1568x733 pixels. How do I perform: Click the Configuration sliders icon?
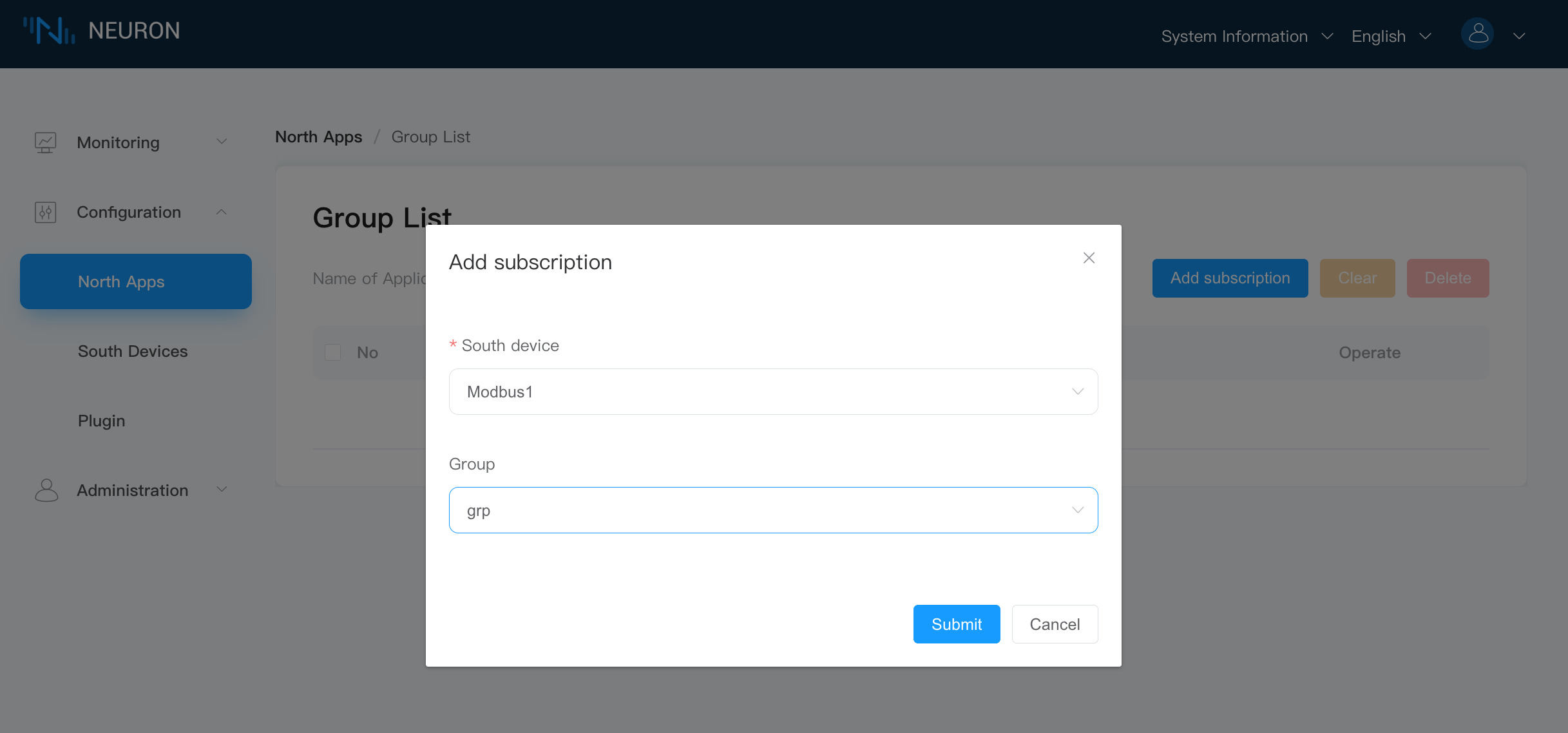coord(45,212)
